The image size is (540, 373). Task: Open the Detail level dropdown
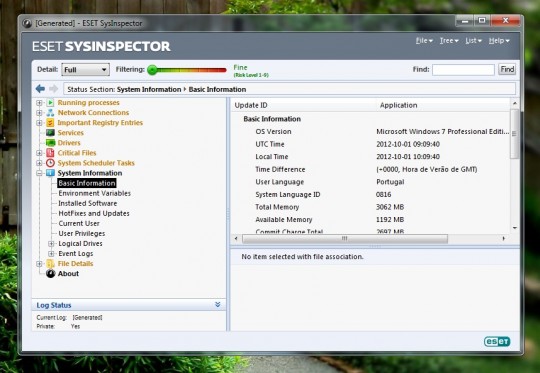click(x=85, y=70)
